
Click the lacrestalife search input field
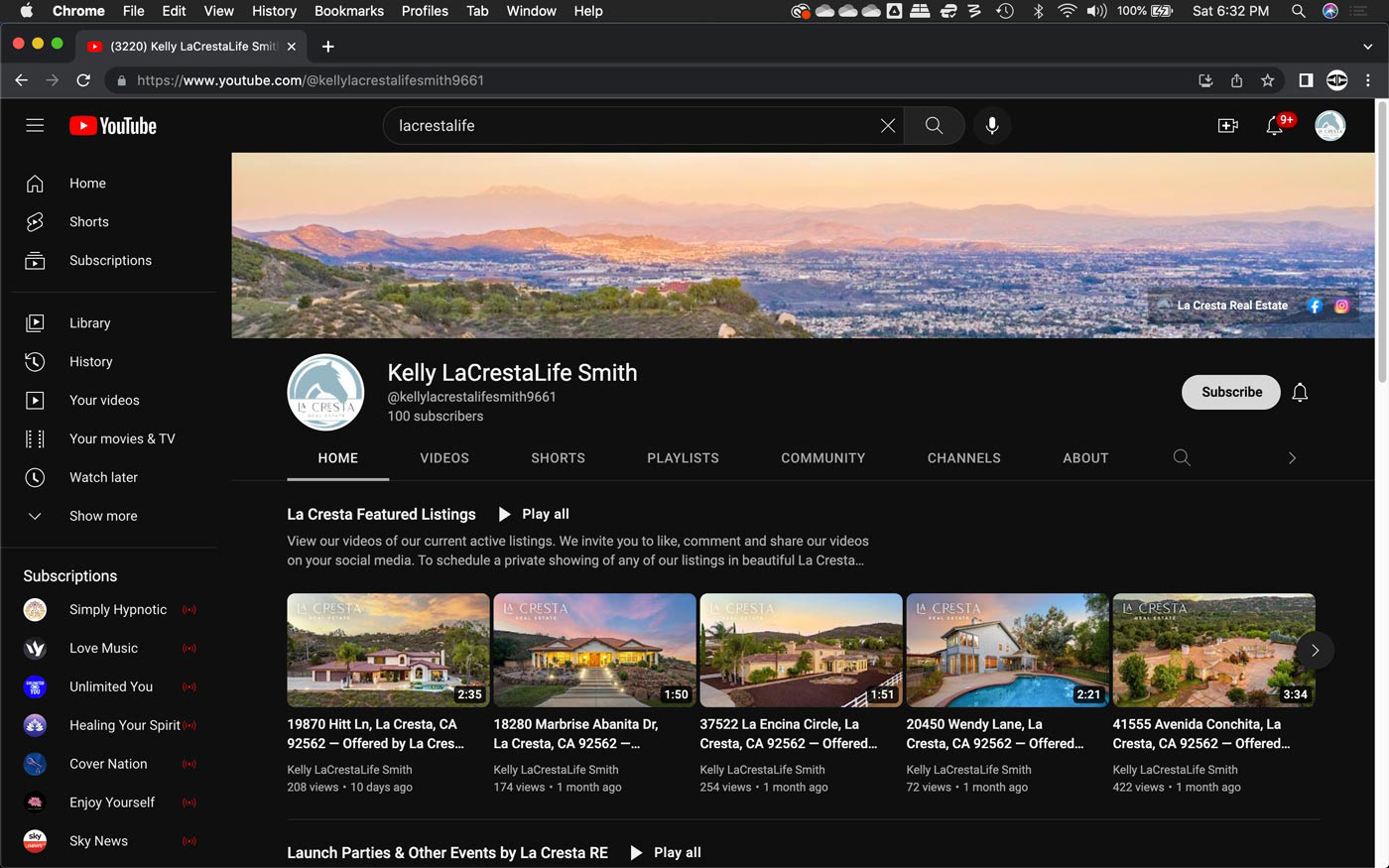[x=635, y=126]
